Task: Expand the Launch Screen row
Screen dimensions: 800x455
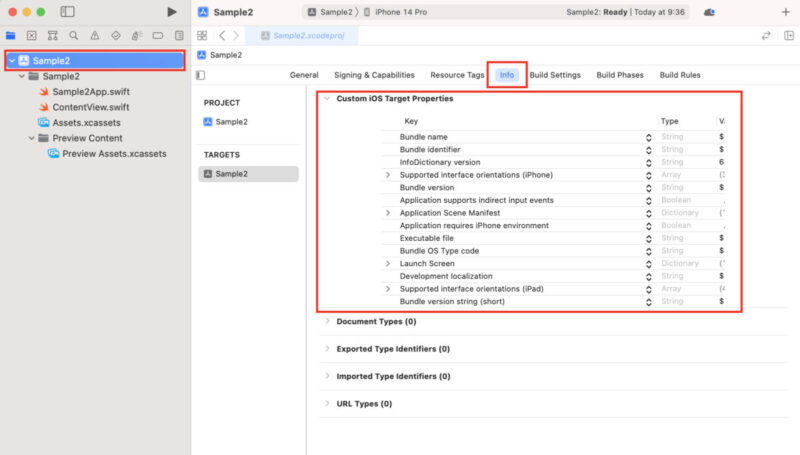Action: point(388,264)
